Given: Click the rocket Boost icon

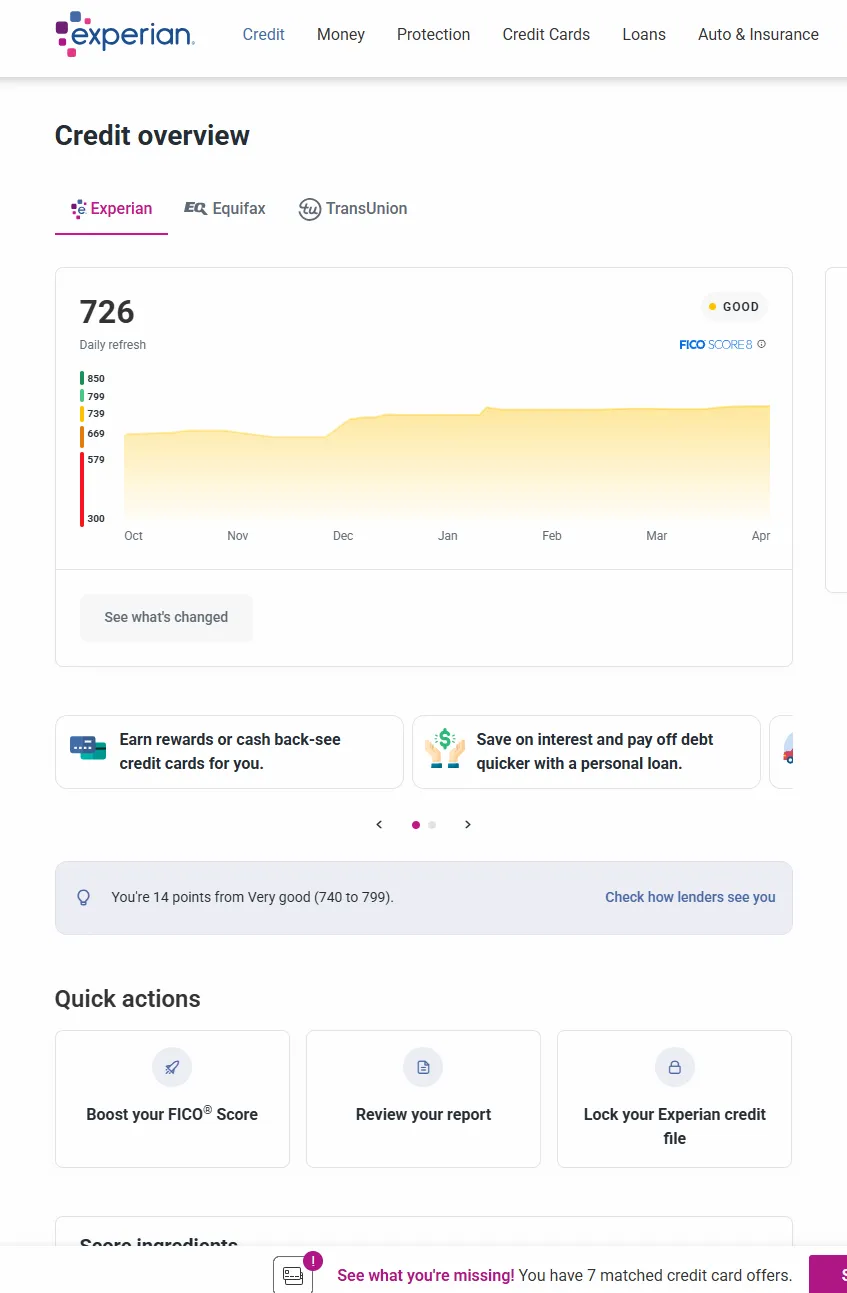Looking at the screenshot, I should [172, 1067].
